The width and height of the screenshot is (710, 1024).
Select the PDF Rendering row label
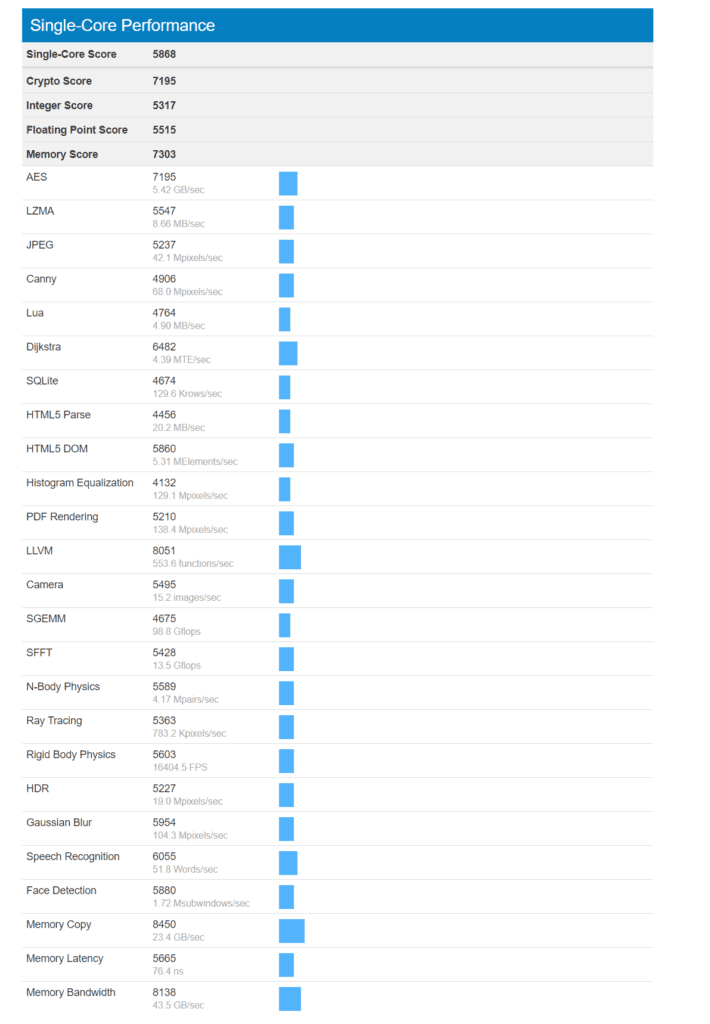coord(62,517)
